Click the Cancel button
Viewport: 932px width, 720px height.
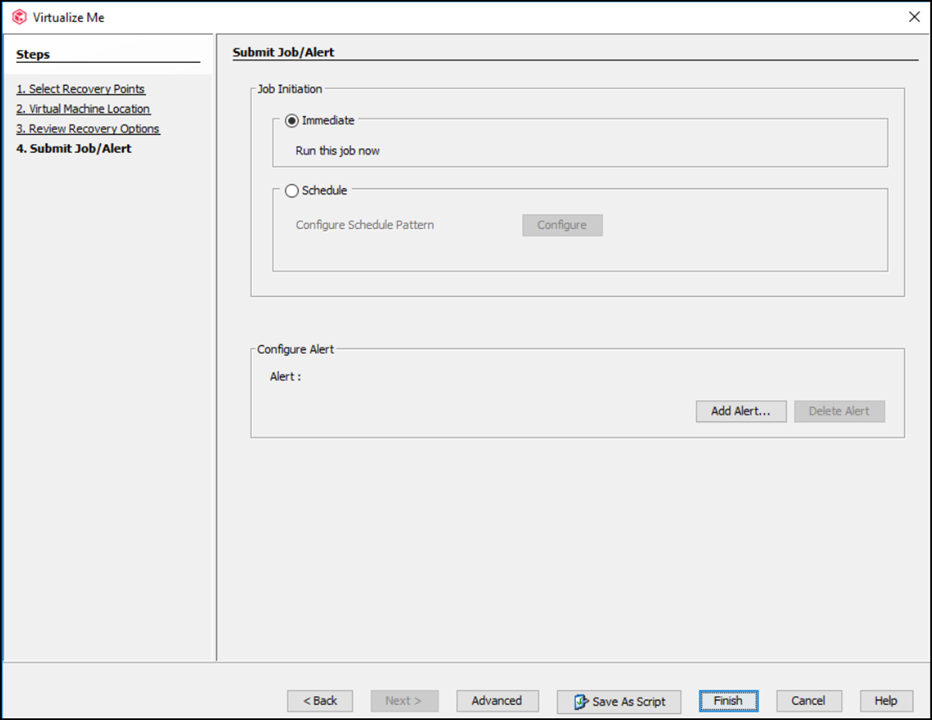pos(808,701)
